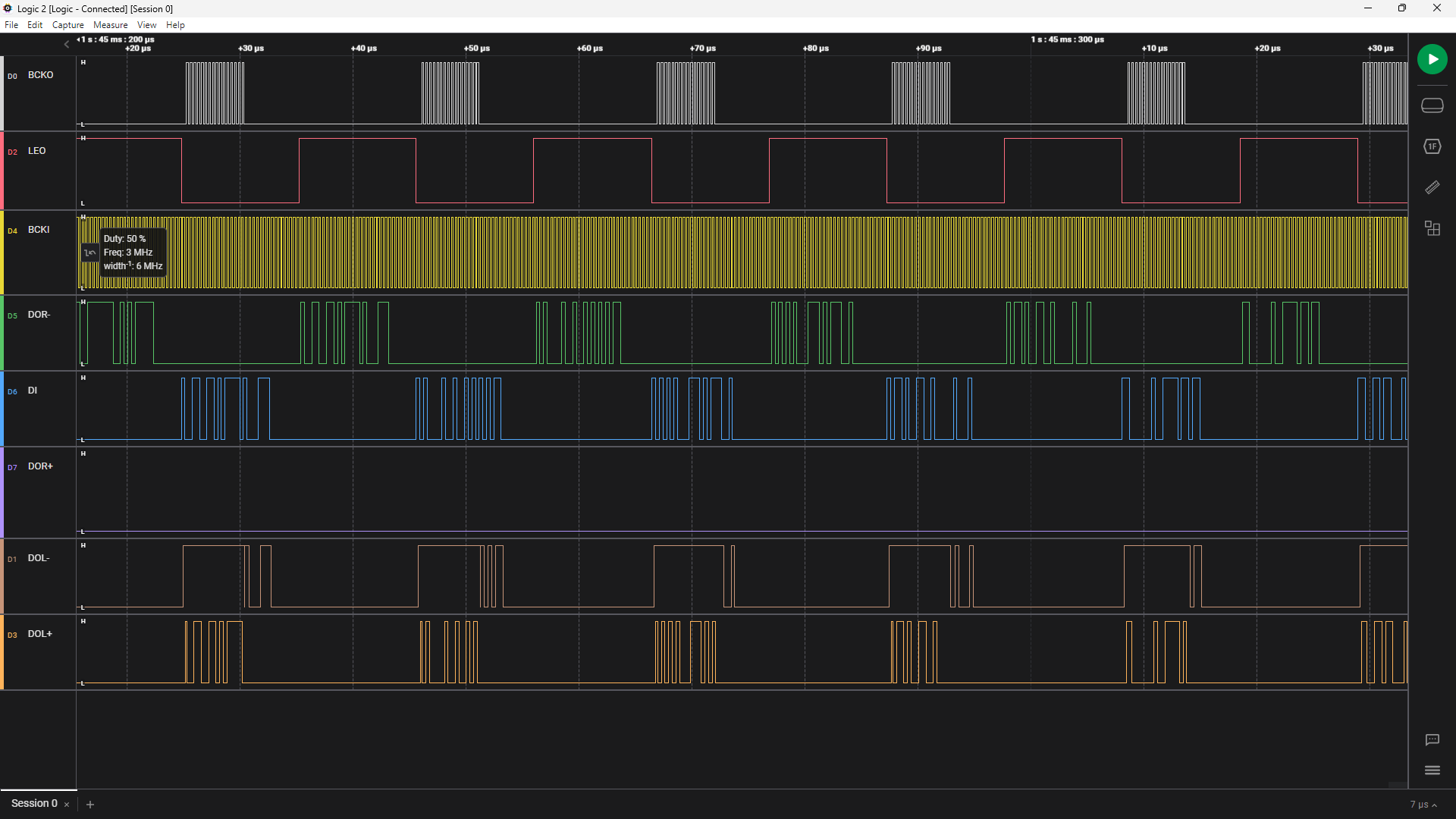
Task: Click the Freq: 3 MHz measurement readout
Action: coord(128,253)
